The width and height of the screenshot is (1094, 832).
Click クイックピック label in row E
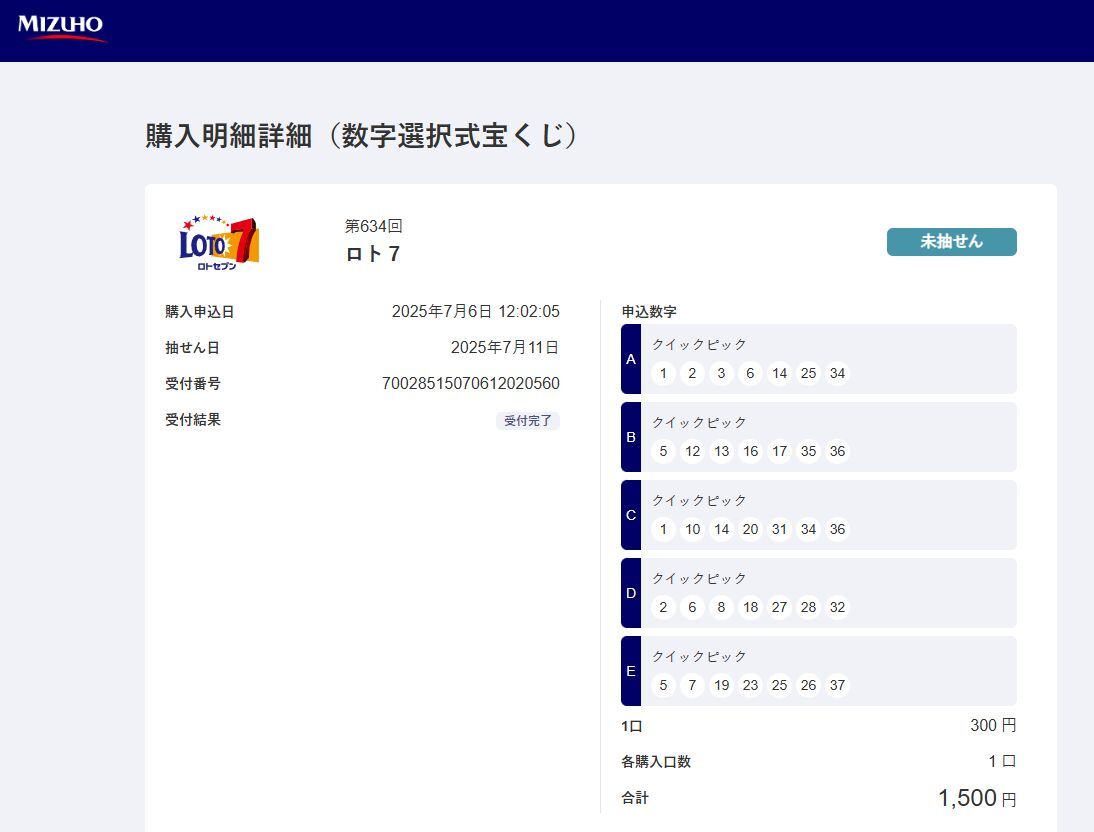(x=699, y=656)
